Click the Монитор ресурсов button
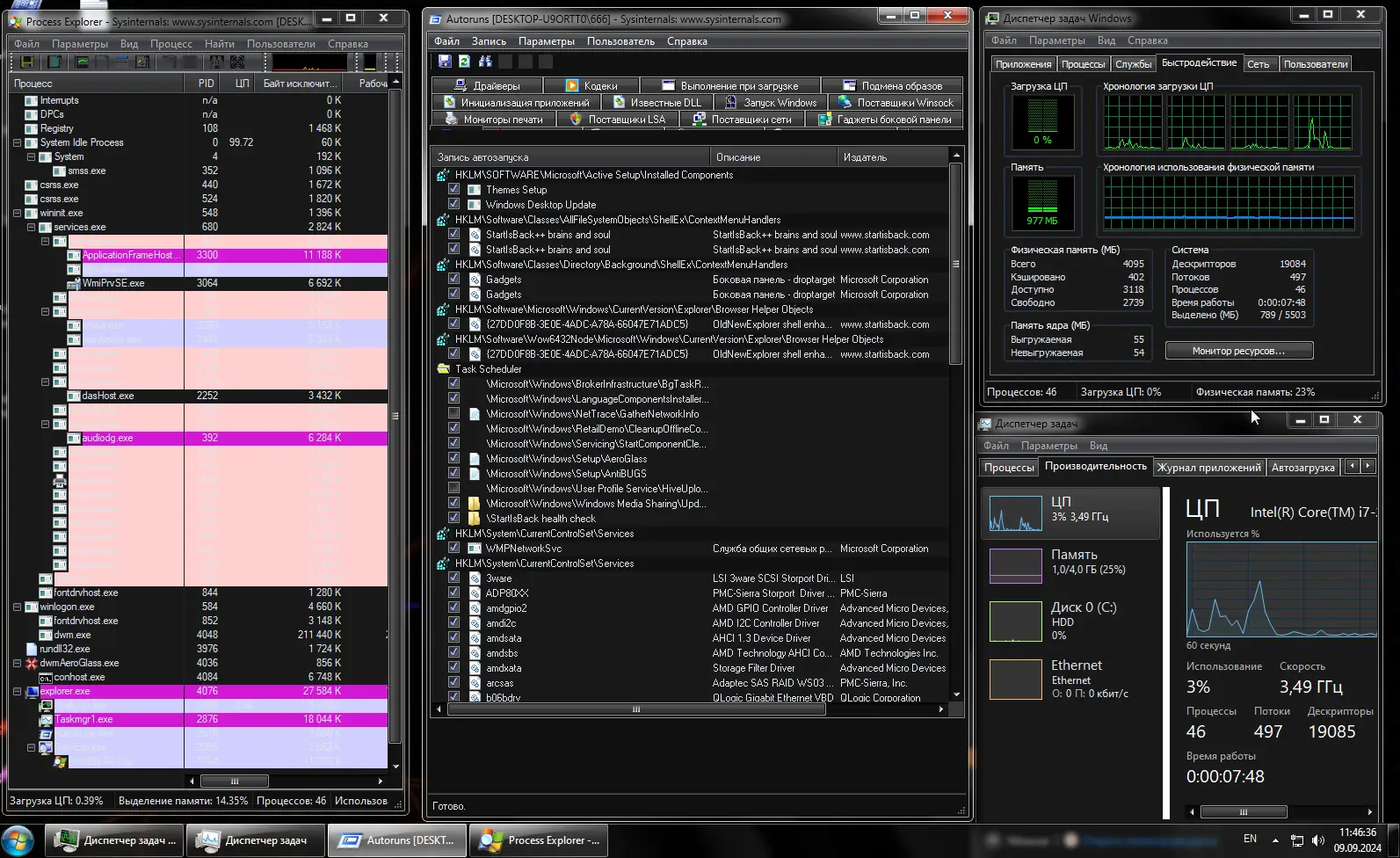 (1238, 351)
